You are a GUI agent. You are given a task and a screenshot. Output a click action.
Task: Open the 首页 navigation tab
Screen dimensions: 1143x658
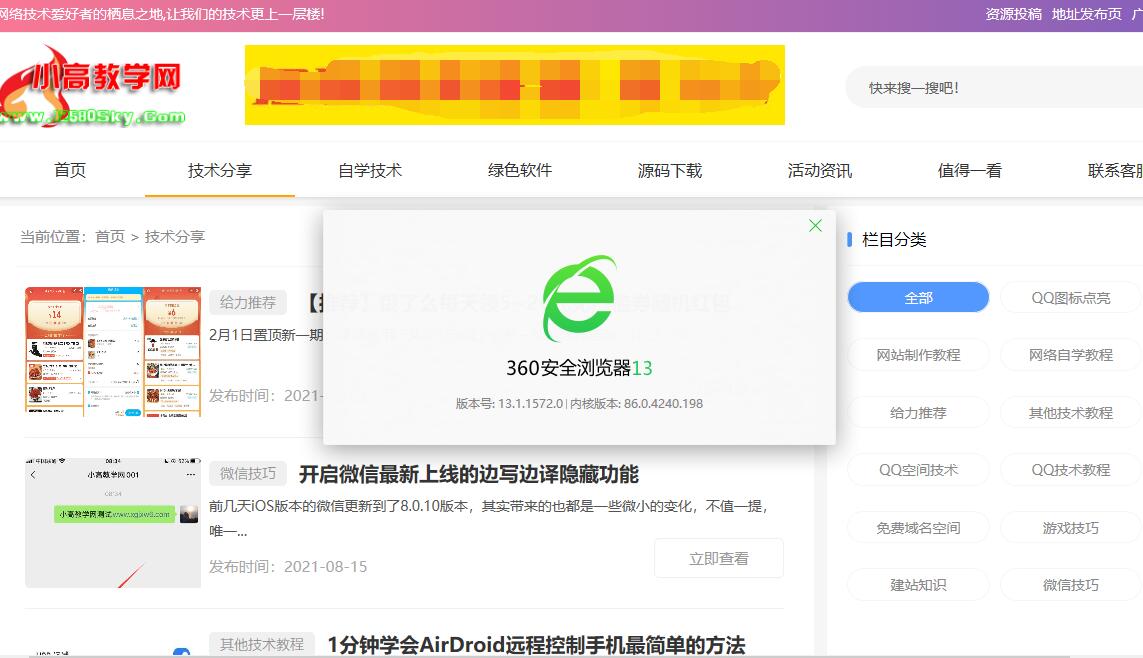pos(70,171)
